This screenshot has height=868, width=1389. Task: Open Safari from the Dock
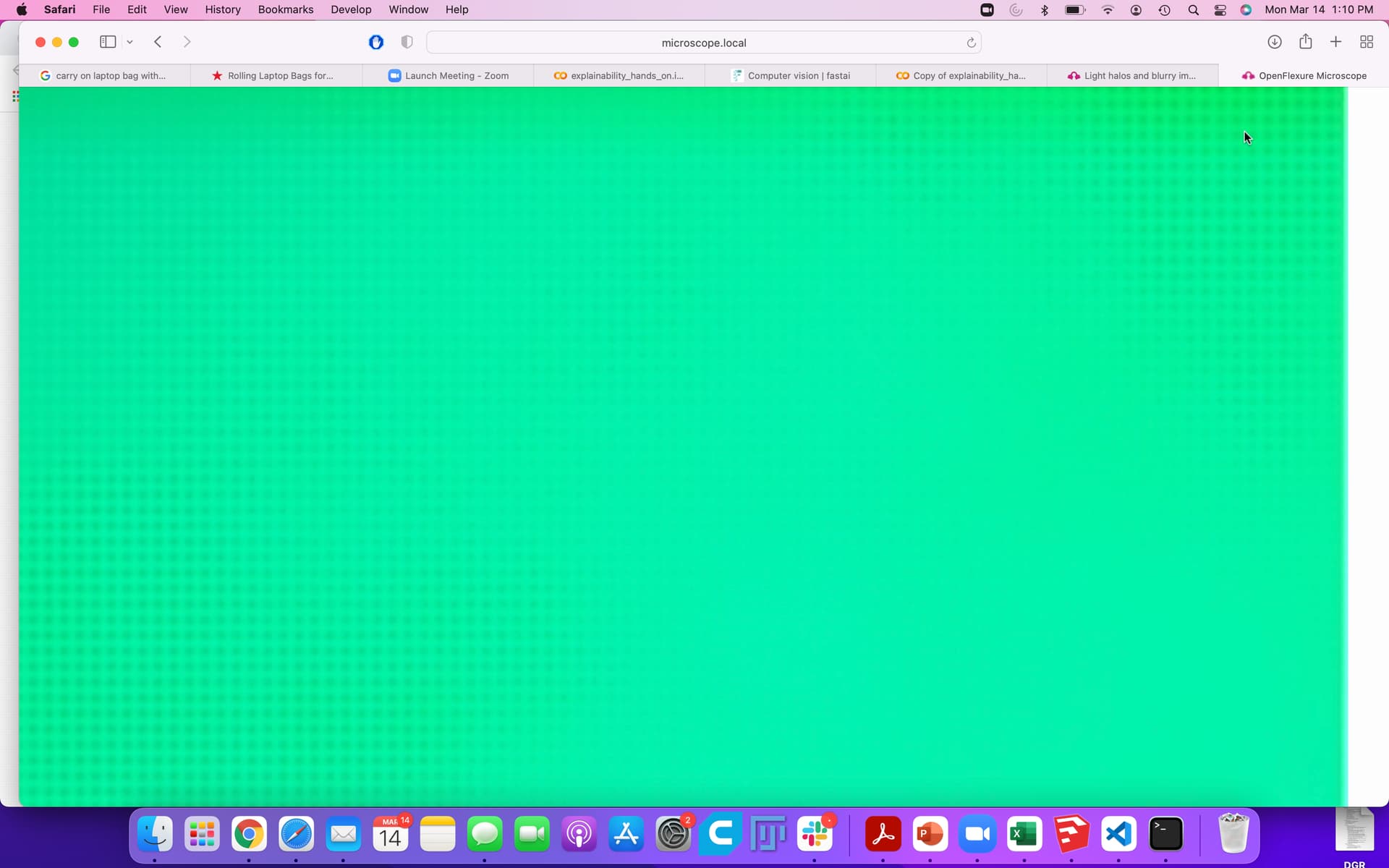click(x=296, y=835)
